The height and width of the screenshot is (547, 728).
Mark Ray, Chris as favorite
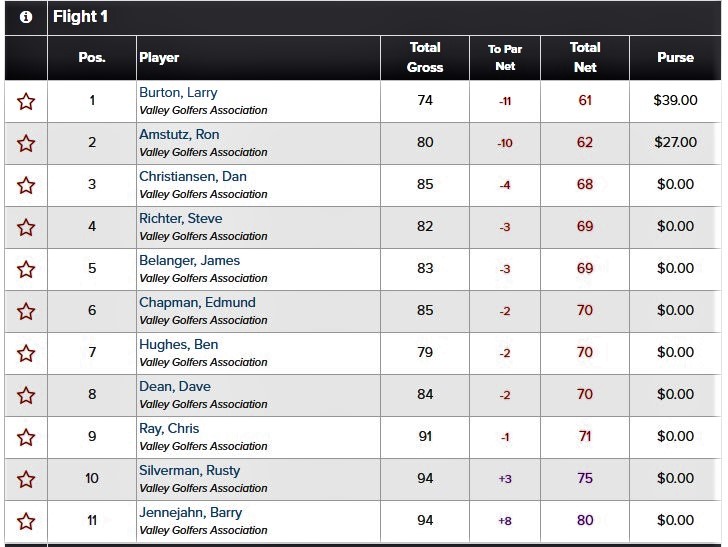point(26,438)
